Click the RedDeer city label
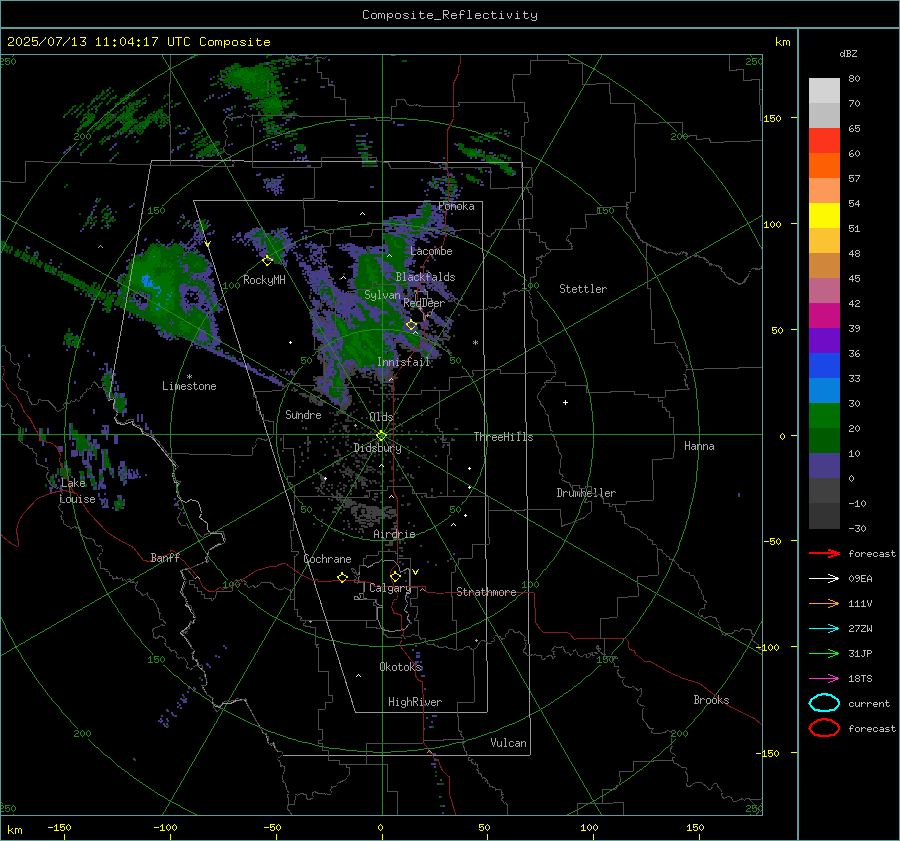The height and width of the screenshot is (841, 900). (424, 303)
